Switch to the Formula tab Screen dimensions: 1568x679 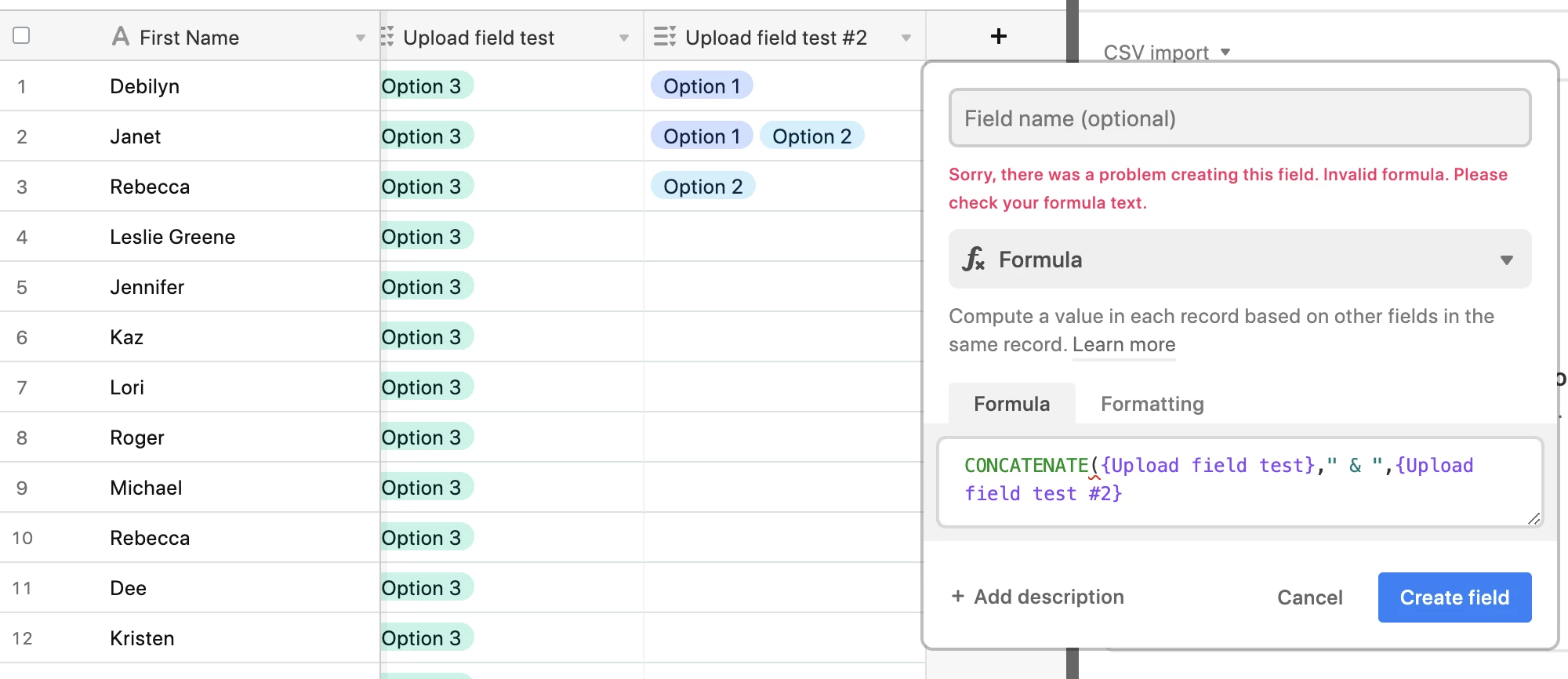pos(1011,404)
